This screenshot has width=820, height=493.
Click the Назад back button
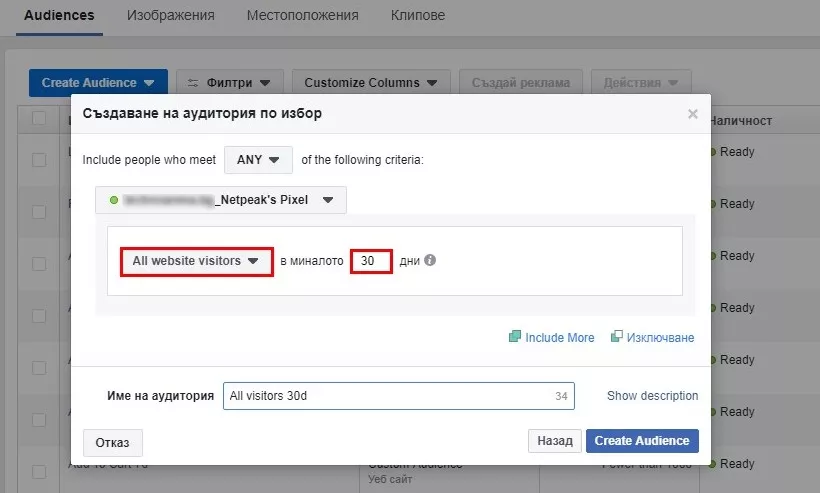pyautogui.click(x=555, y=441)
